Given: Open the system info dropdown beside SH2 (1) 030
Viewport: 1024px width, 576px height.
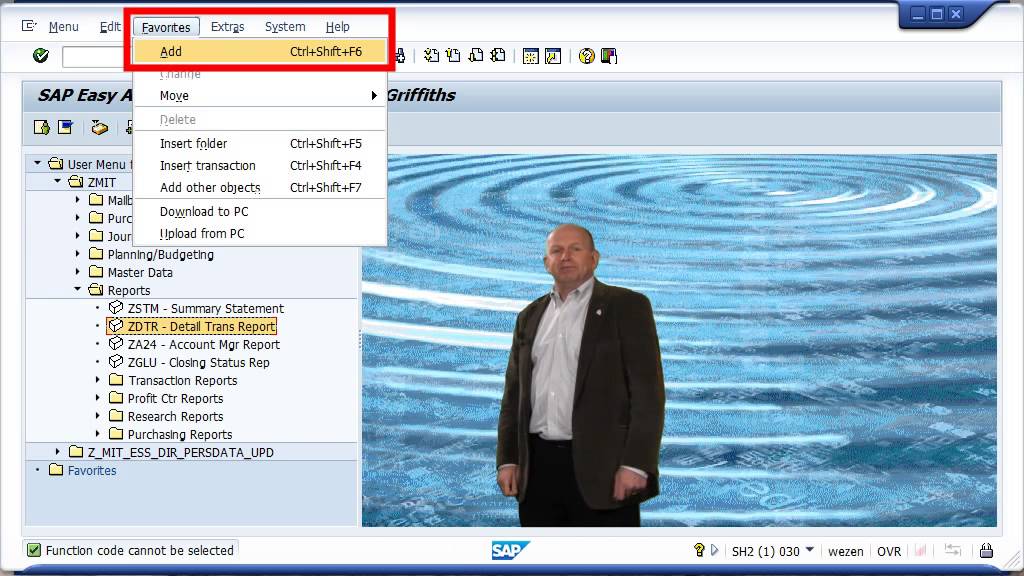Looking at the screenshot, I should (810, 550).
